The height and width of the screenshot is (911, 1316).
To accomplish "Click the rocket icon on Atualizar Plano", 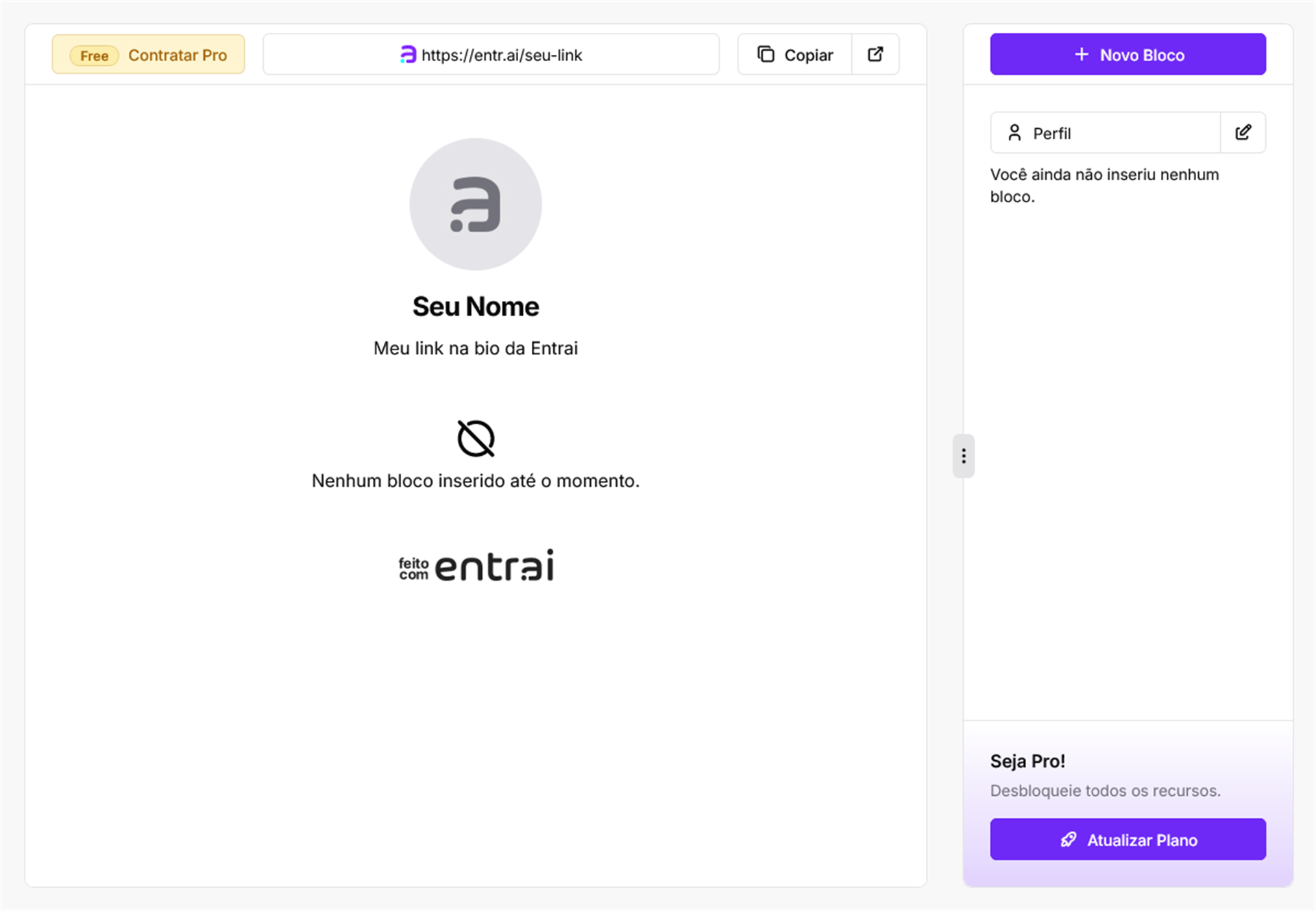I will 1069,840.
